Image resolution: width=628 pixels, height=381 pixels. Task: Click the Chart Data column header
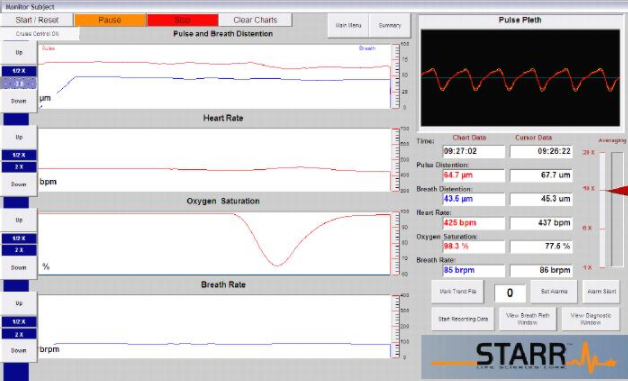point(469,137)
